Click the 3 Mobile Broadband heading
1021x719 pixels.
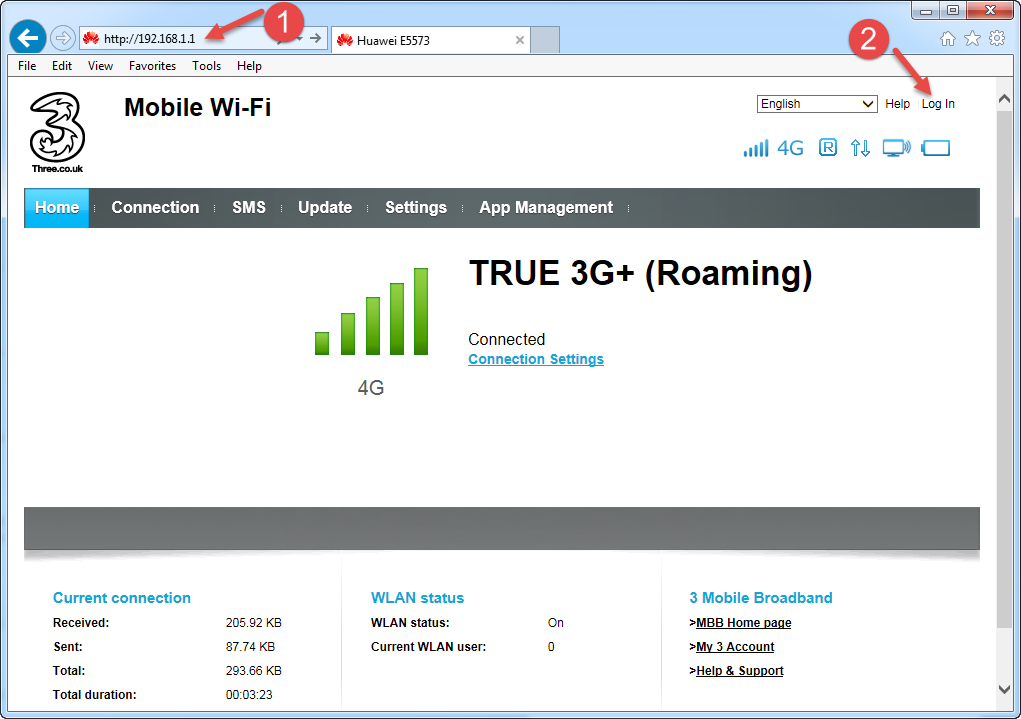761,598
